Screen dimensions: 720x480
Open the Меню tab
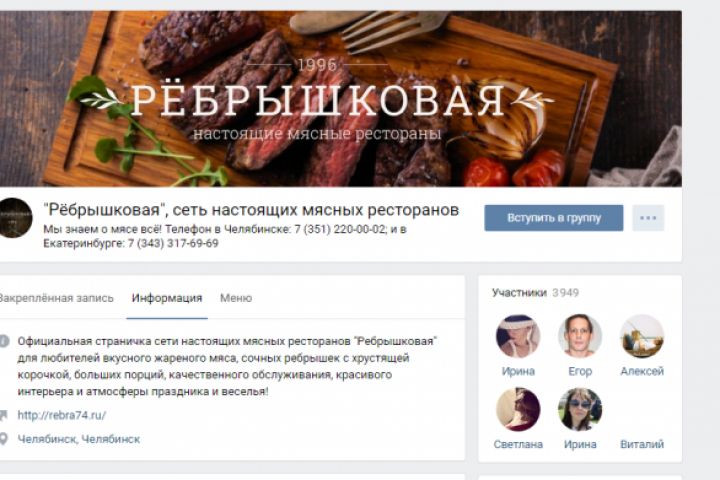point(236,298)
